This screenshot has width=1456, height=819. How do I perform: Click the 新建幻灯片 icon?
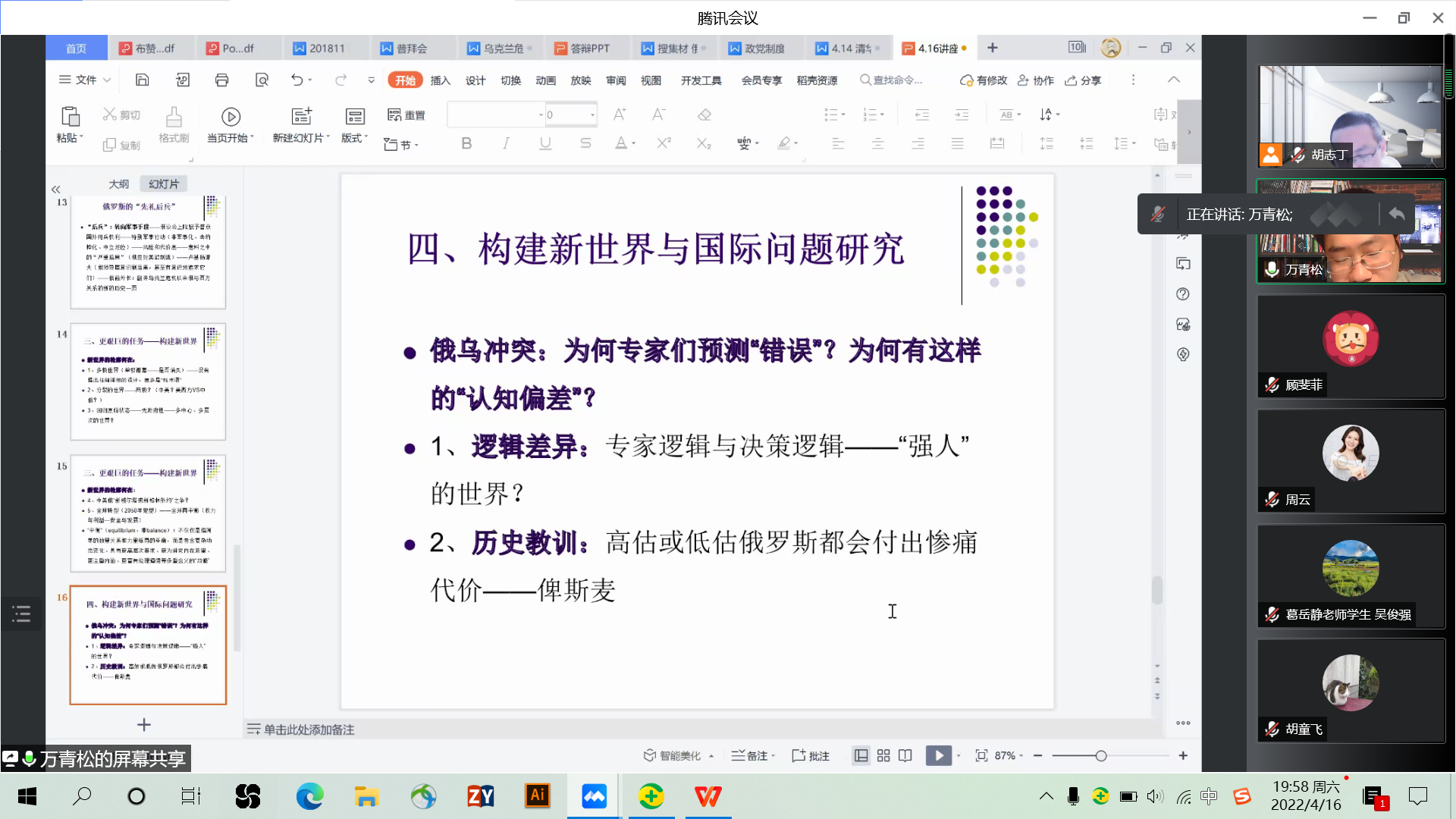tap(301, 115)
